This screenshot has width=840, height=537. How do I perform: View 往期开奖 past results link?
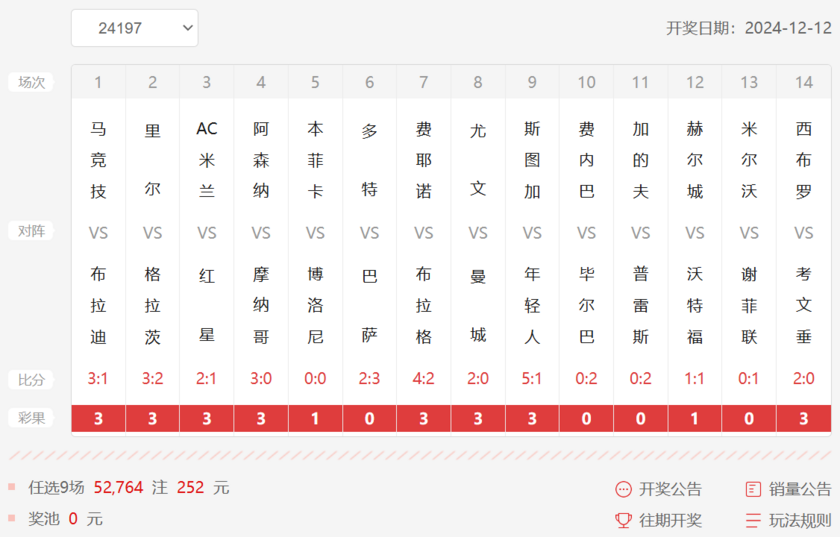coord(670,520)
